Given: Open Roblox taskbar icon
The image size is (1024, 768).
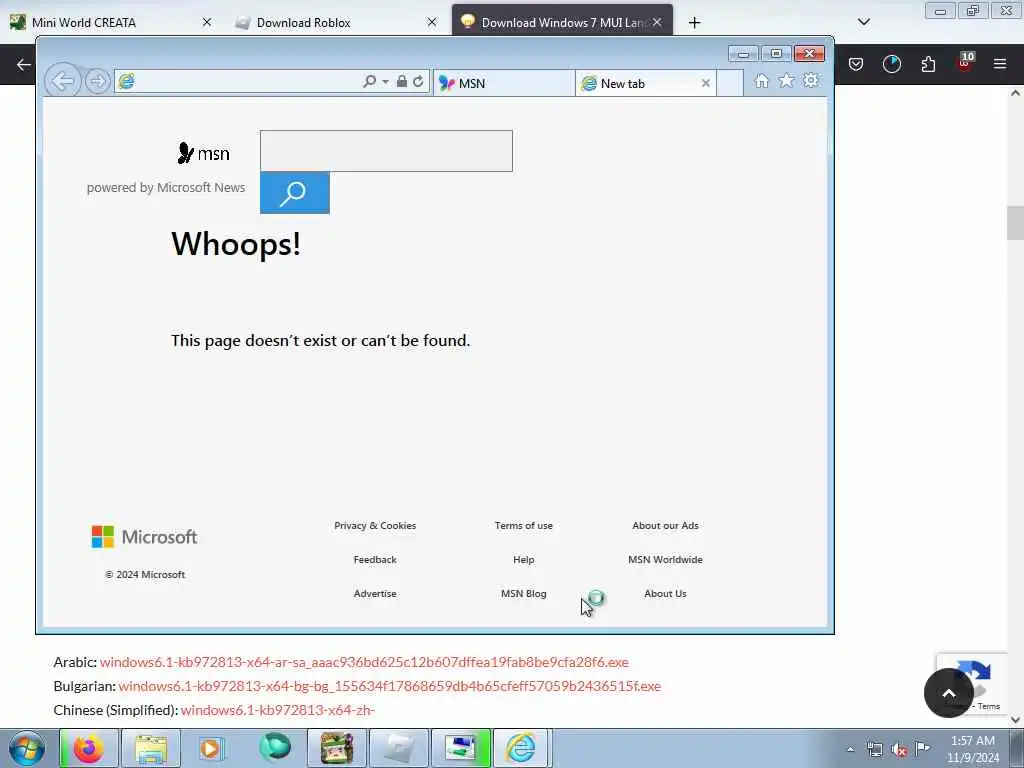Looking at the screenshot, I should (x=398, y=748).
